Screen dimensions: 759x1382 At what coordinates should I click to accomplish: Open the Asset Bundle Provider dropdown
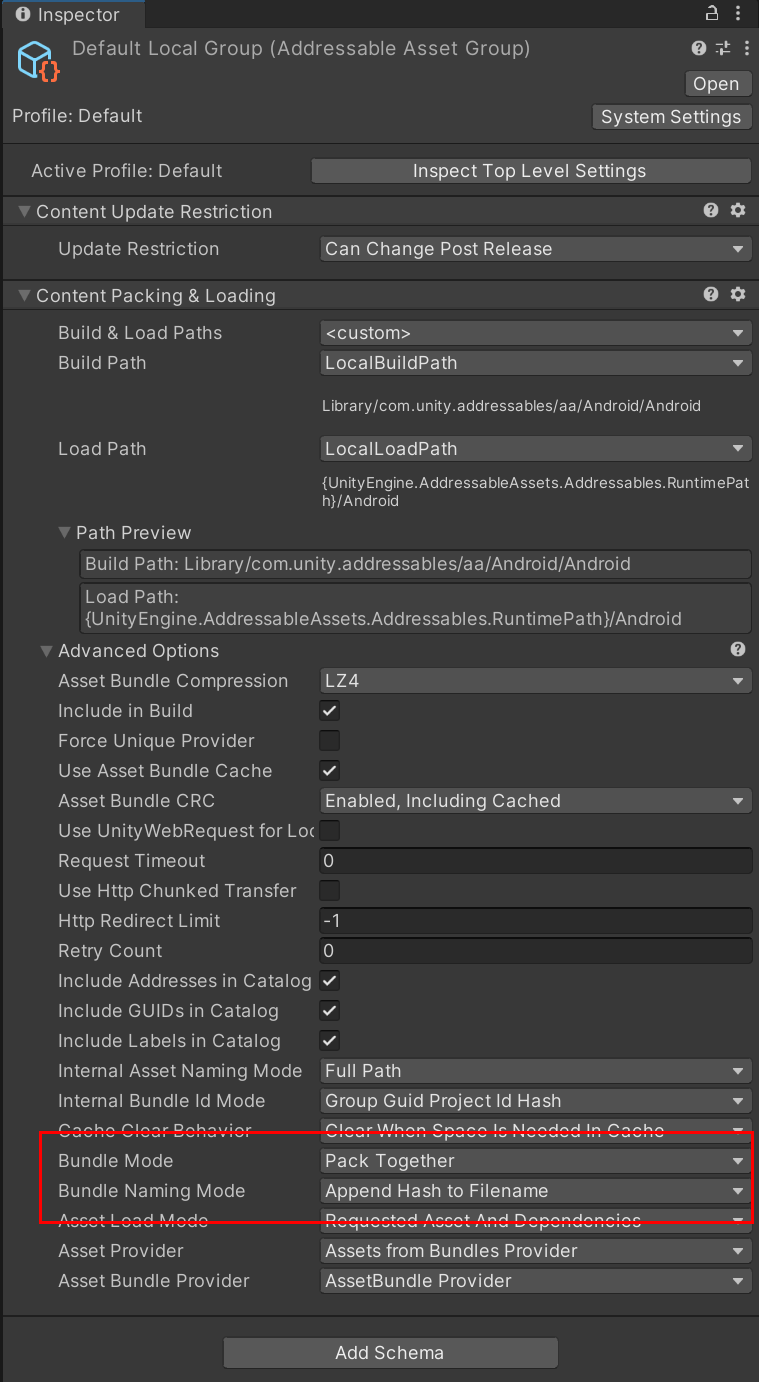535,1281
